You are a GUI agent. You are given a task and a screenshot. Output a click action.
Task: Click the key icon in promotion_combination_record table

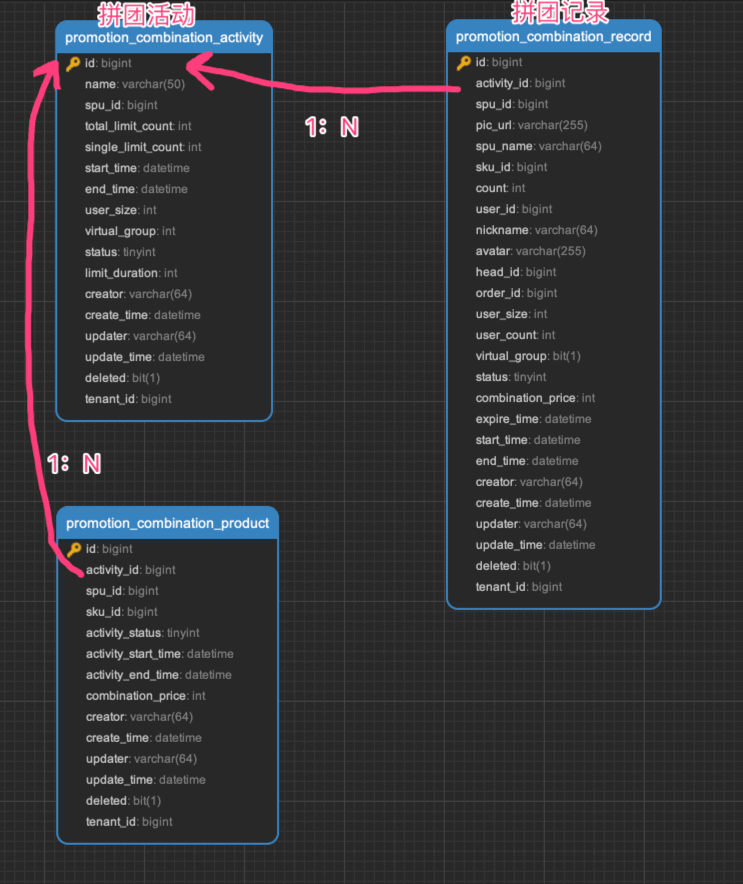pyautogui.click(x=464, y=62)
